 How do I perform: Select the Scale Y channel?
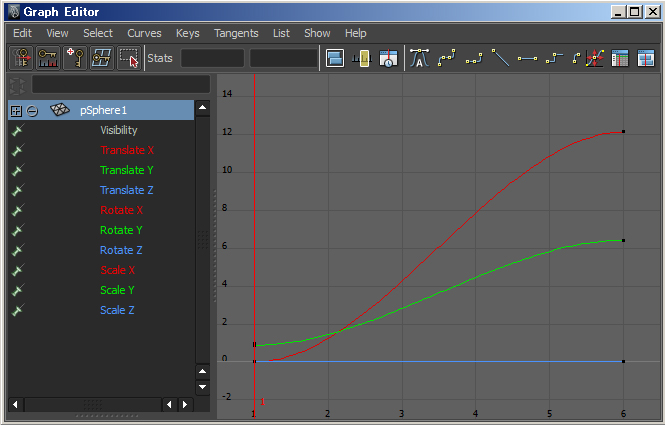[x=117, y=290]
